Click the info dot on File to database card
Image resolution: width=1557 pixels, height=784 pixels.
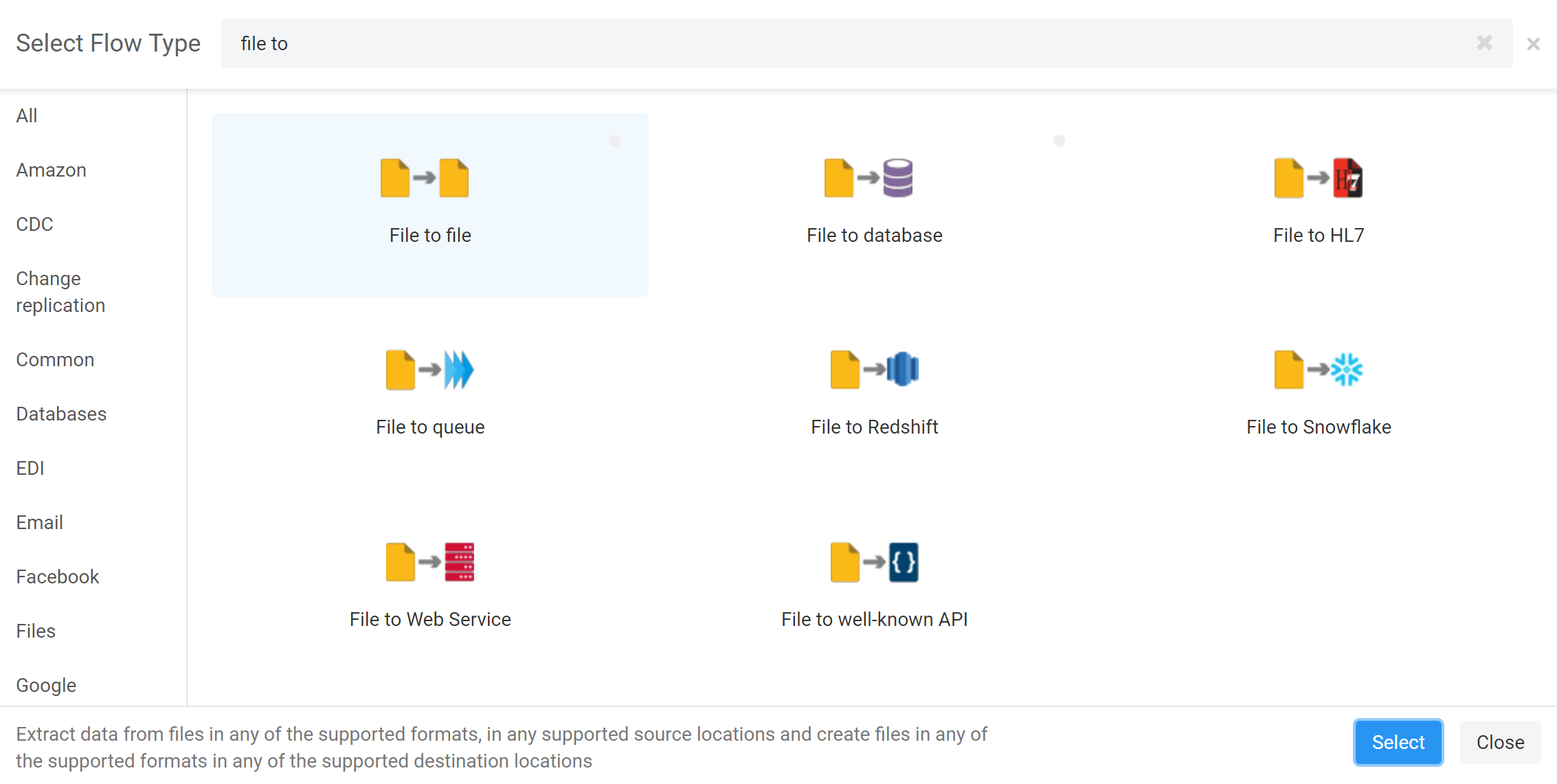pos(1059,141)
